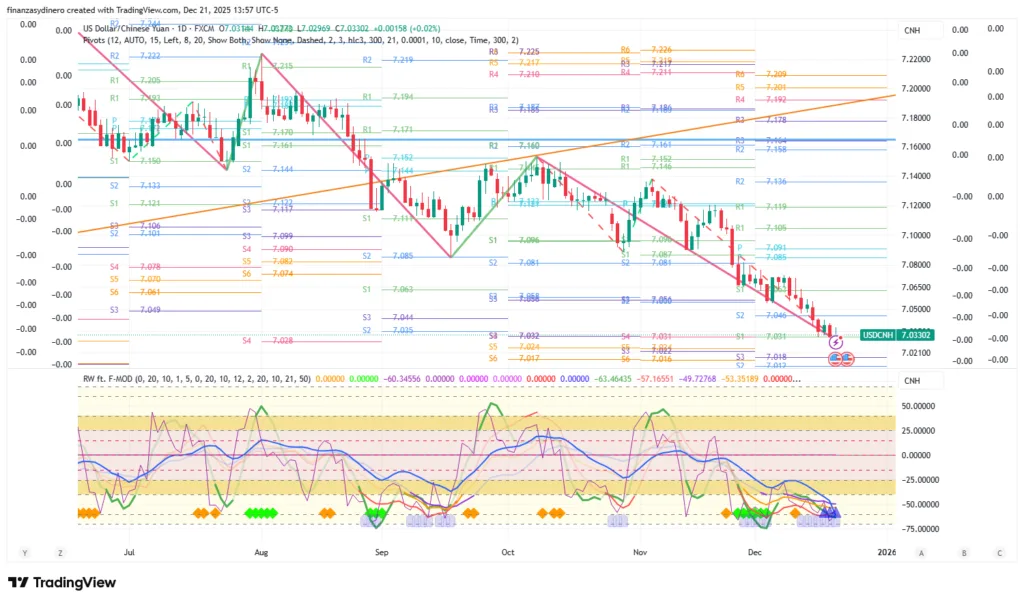This screenshot has height=603, width=1024.
Task: Click the Oct label on the time axis
Action: [507, 551]
